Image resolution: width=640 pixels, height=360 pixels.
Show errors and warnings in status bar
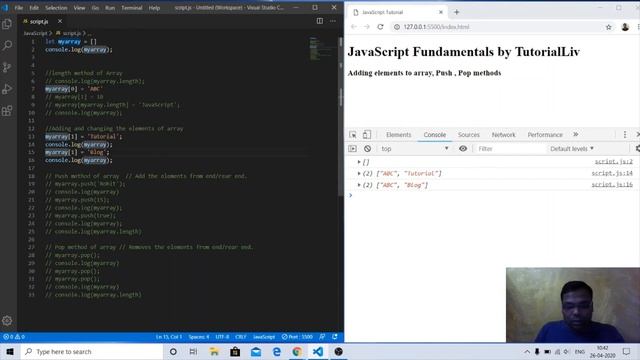(14, 337)
